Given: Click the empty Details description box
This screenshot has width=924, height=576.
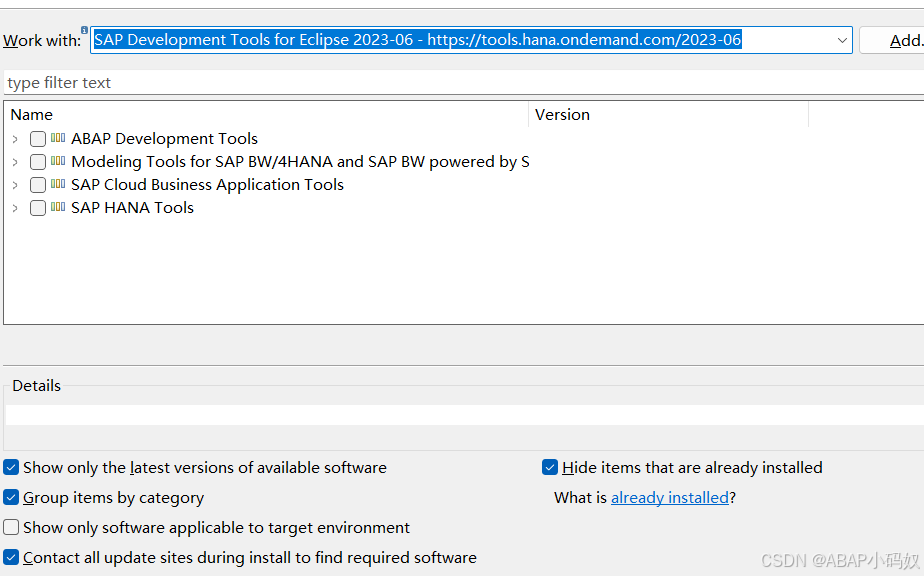Looking at the screenshot, I should (465, 414).
